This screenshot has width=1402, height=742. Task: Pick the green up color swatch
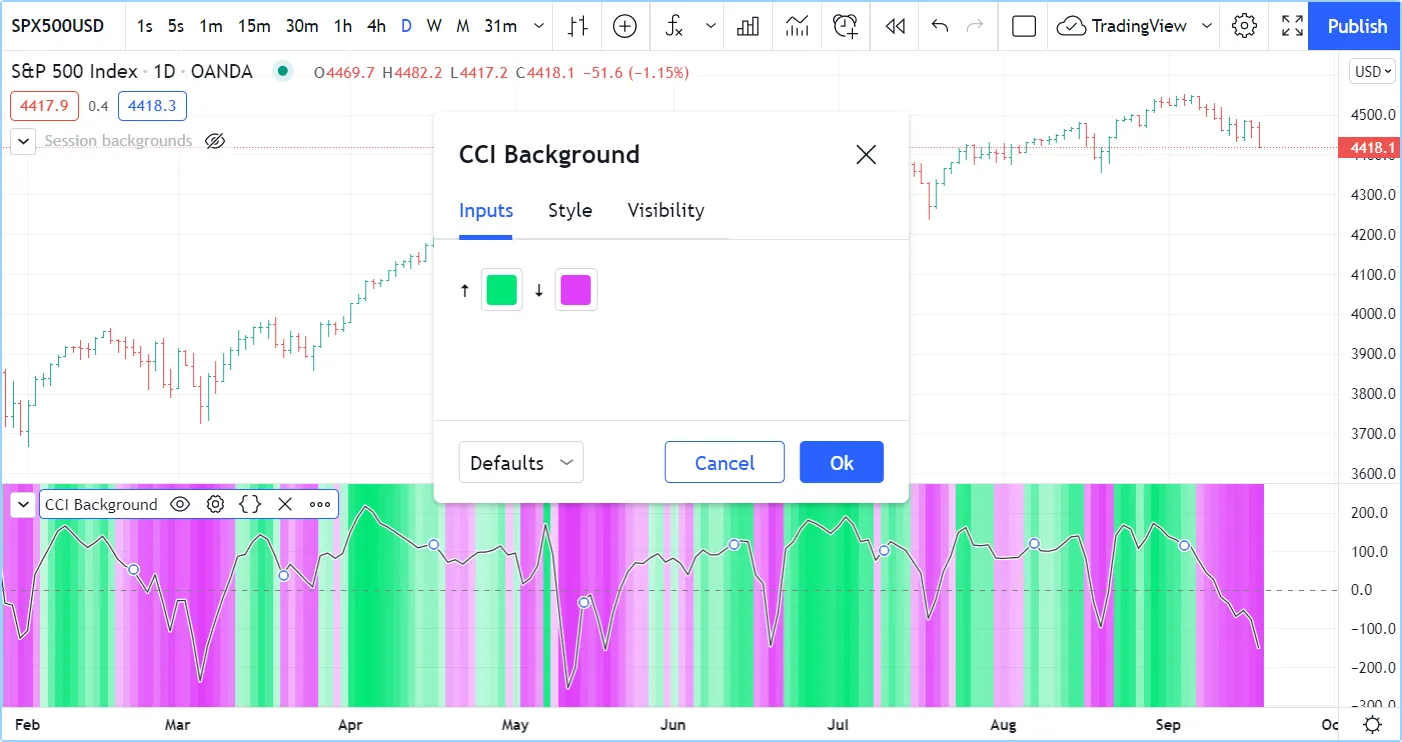[501, 290]
